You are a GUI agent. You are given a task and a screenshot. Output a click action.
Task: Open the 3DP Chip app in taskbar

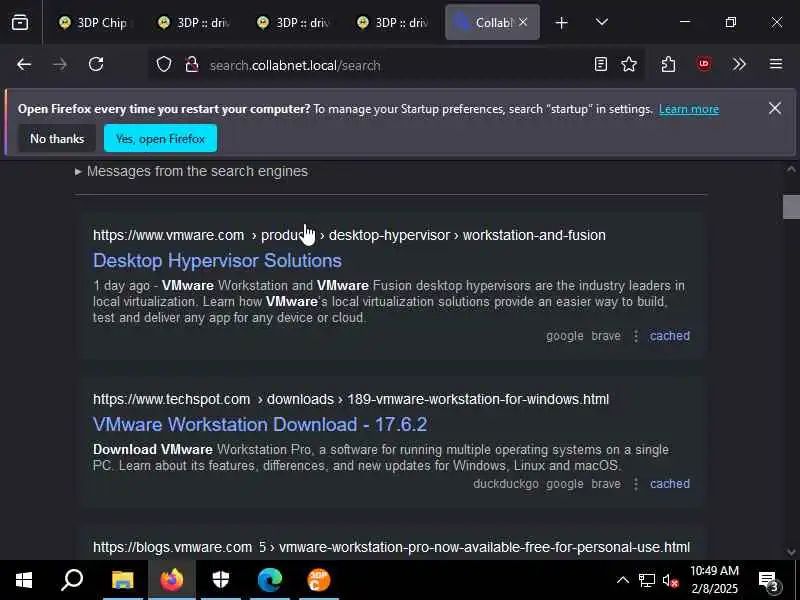pos(319,580)
